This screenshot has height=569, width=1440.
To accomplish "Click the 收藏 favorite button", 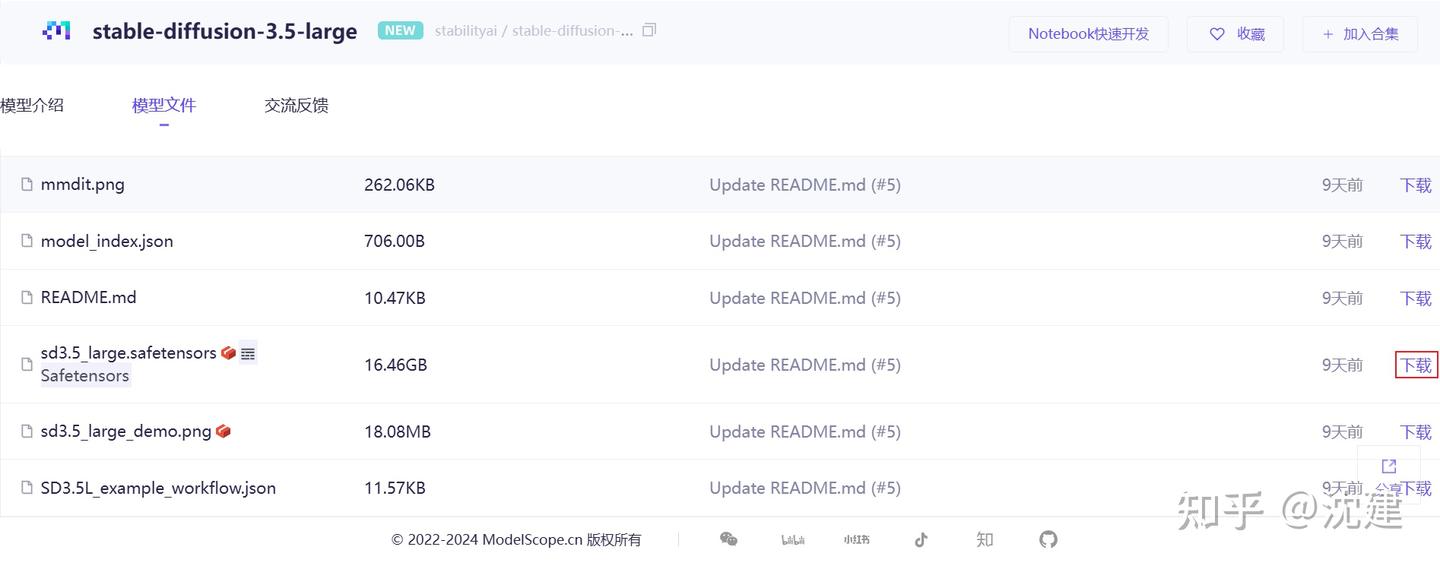I will pos(1235,34).
